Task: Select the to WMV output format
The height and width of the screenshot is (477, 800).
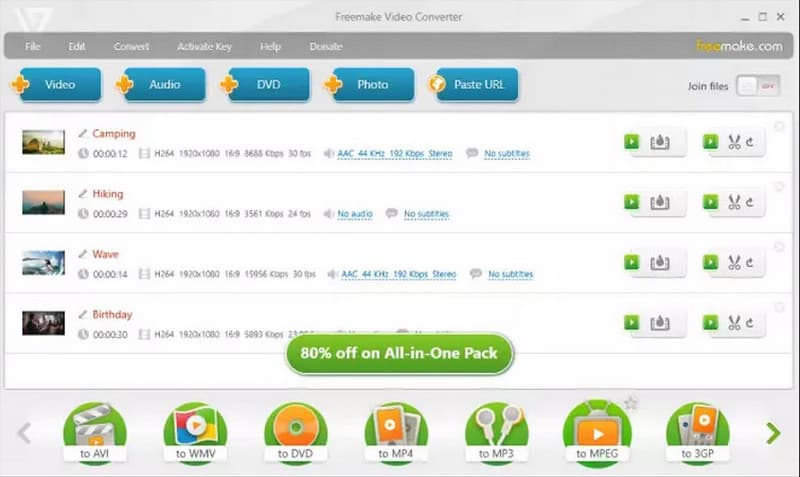Action: [195, 432]
